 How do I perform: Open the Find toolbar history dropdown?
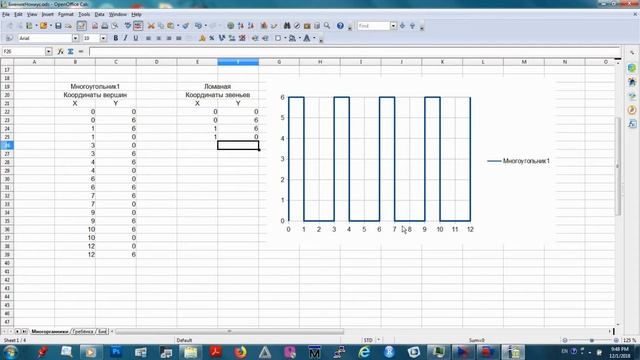393,26
